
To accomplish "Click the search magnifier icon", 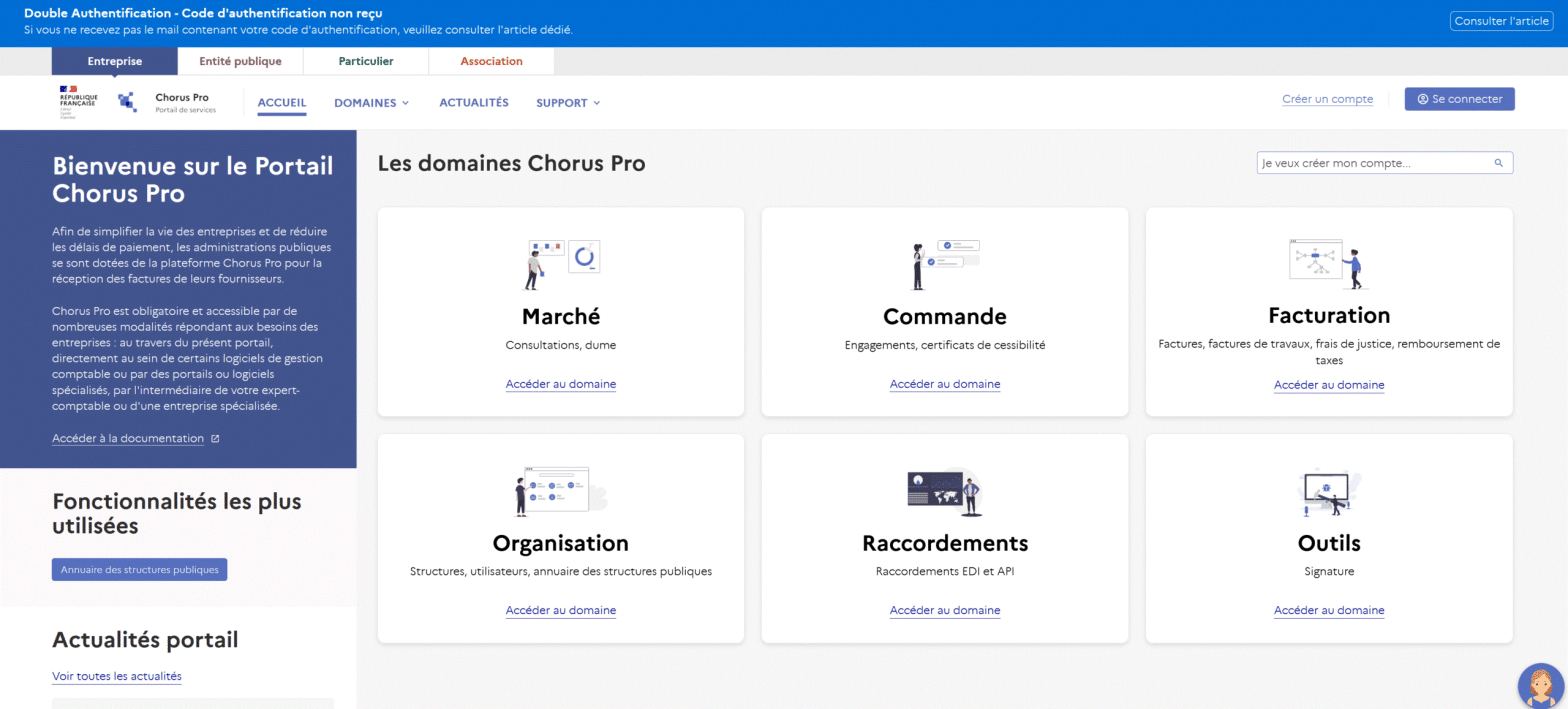I will (1498, 163).
